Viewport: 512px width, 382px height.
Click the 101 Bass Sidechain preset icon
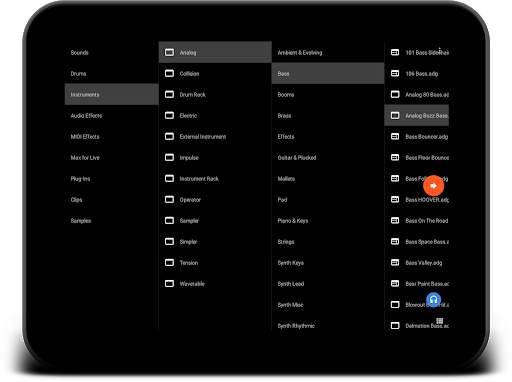coord(395,52)
